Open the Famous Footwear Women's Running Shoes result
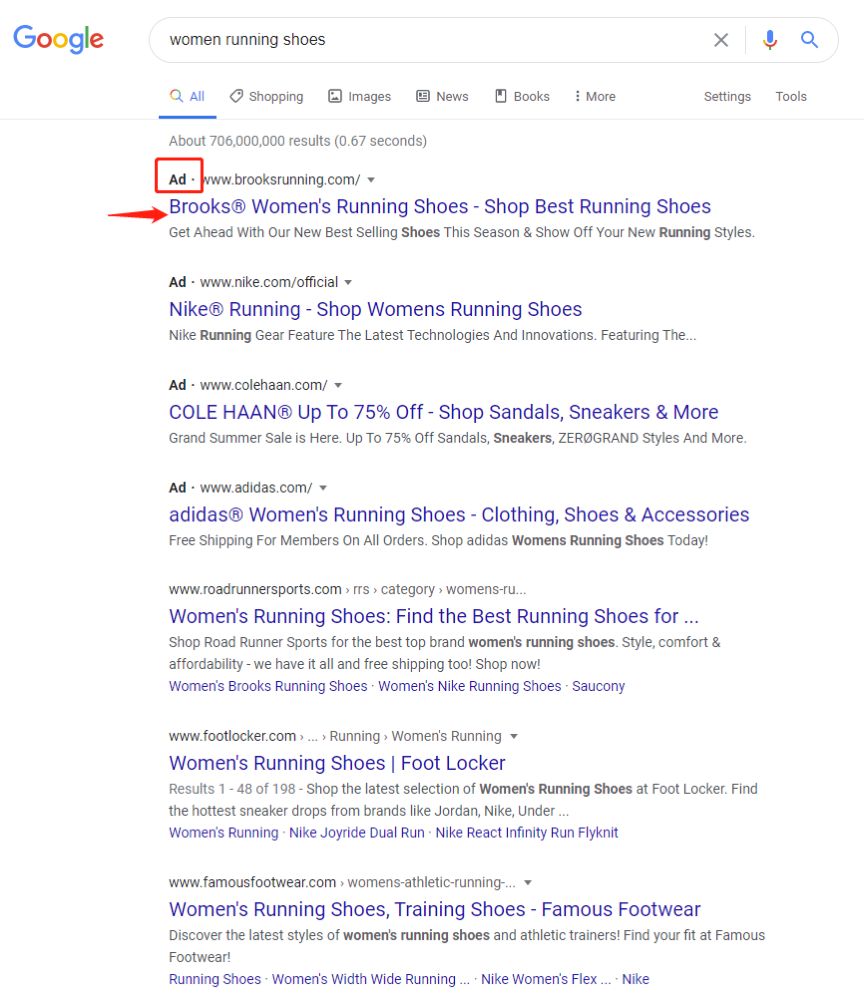Screen dimensions: 864x1008 pos(435,910)
